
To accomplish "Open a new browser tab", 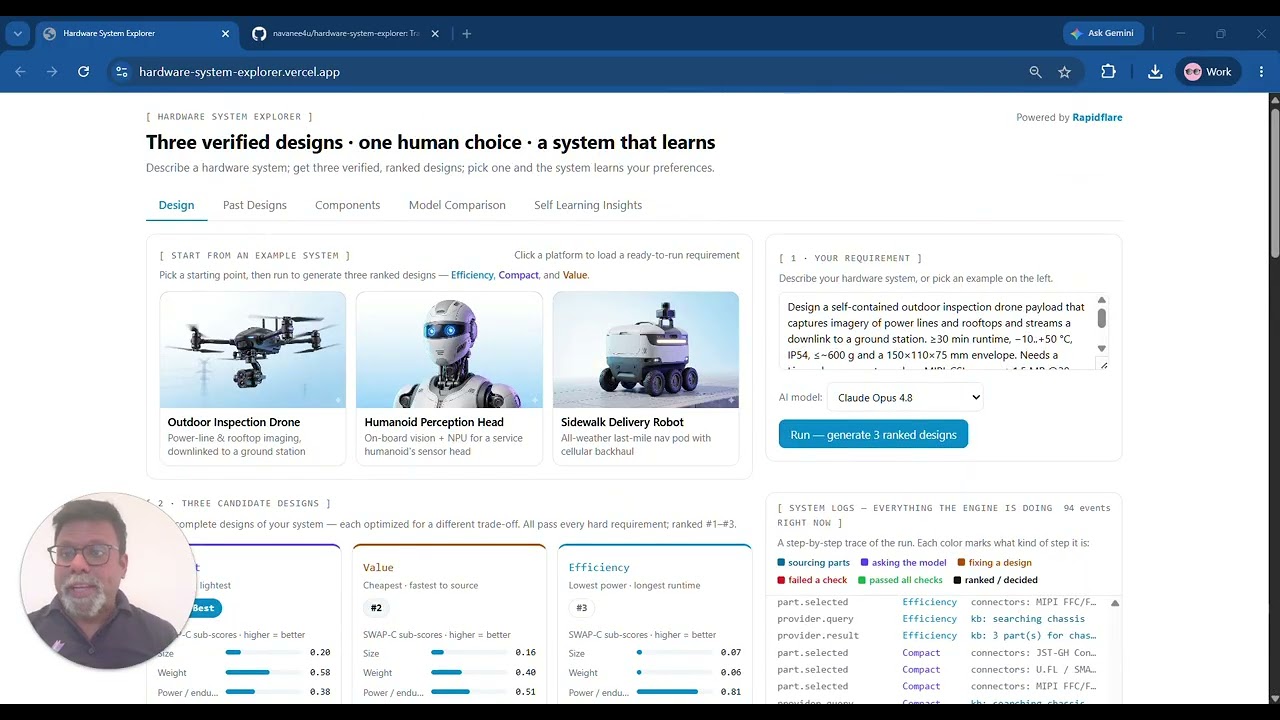I will pyautogui.click(x=466, y=33).
